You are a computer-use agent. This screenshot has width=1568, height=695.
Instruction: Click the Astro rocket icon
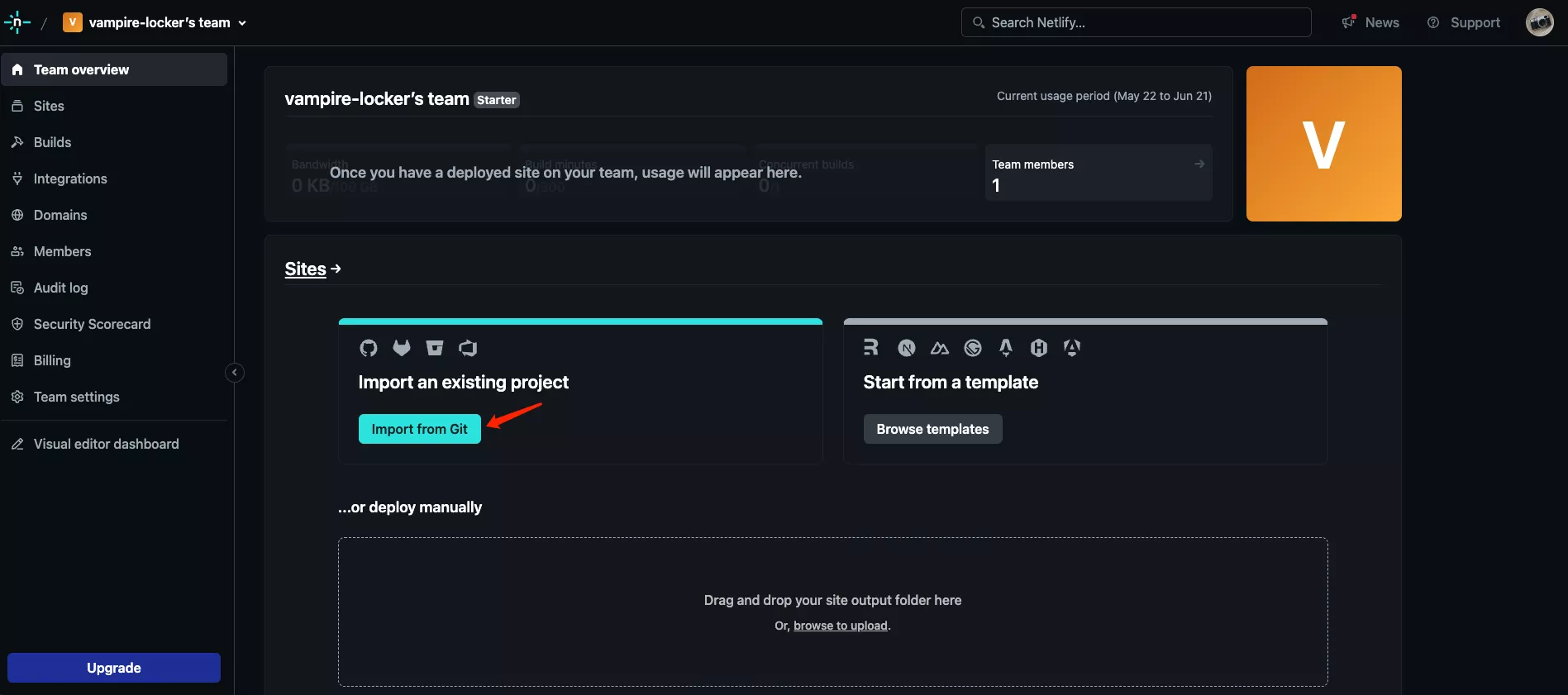[1006, 348]
